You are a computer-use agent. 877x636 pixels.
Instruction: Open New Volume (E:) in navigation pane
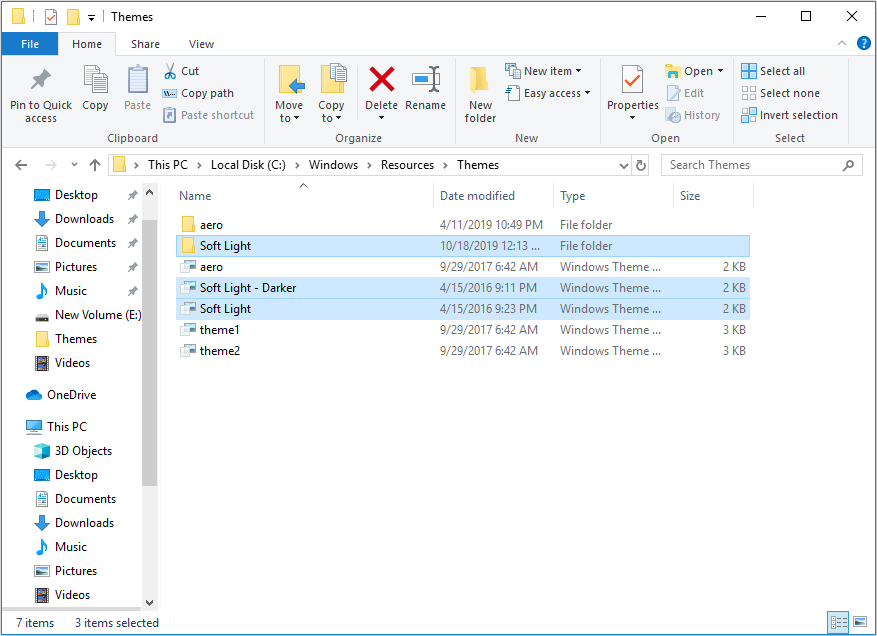[x=87, y=315]
